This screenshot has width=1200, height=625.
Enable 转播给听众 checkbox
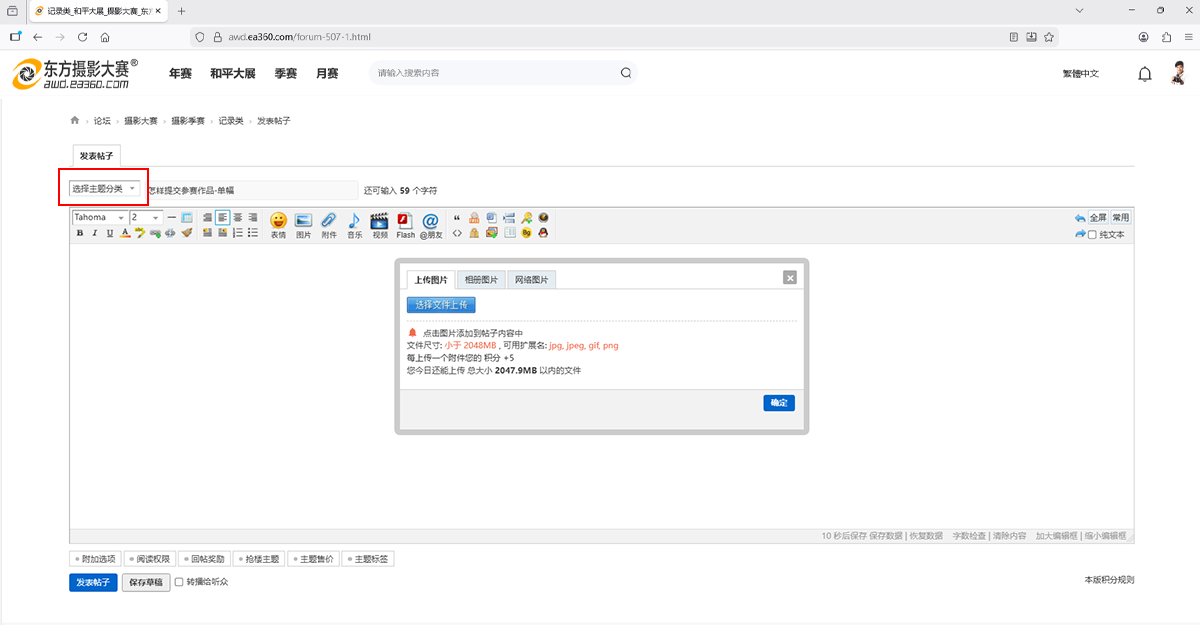point(180,581)
